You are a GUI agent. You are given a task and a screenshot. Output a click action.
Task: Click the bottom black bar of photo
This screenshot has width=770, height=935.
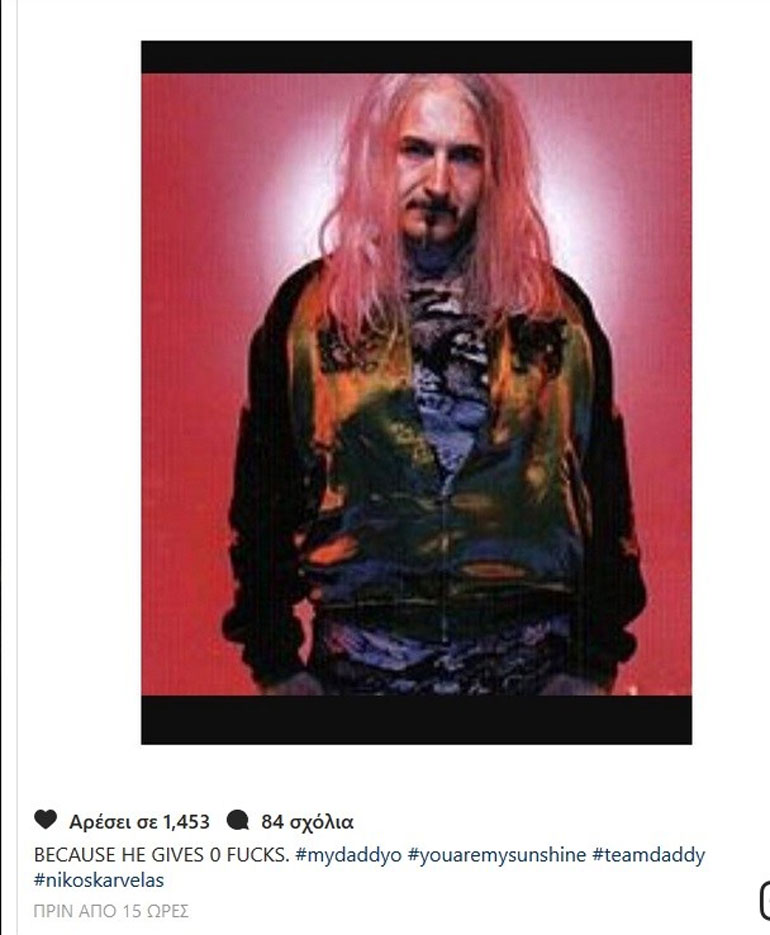click(416, 720)
